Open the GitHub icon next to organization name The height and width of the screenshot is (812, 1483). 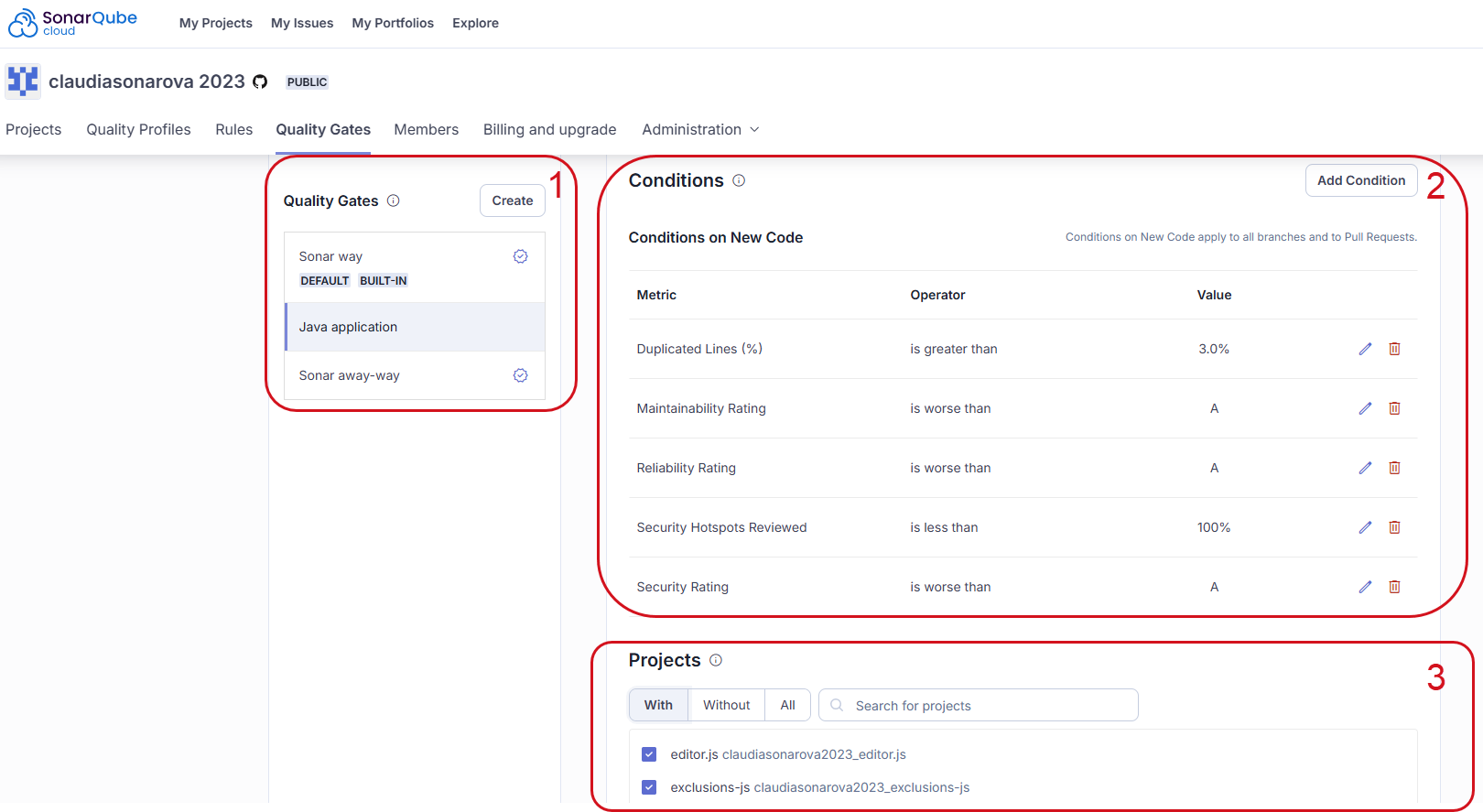[x=260, y=82]
